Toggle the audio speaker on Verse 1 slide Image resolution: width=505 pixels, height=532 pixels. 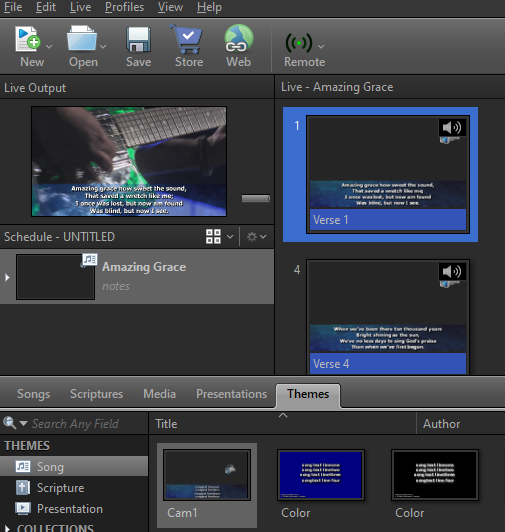[452, 128]
